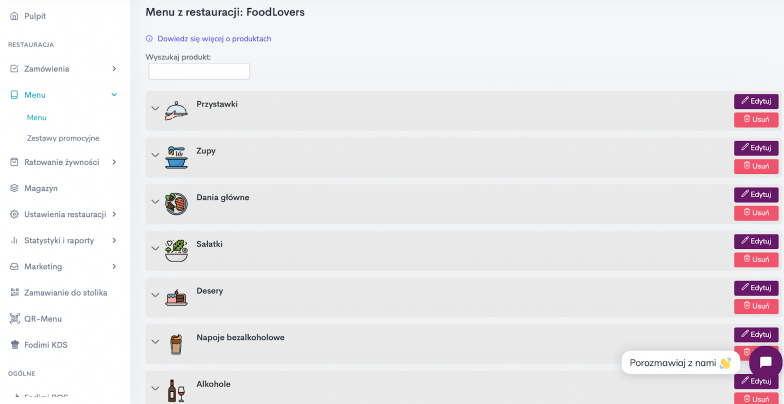This screenshot has height=404, width=784.
Task: Click the QR-Menu icon in sidebar
Action: tap(14, 319)
